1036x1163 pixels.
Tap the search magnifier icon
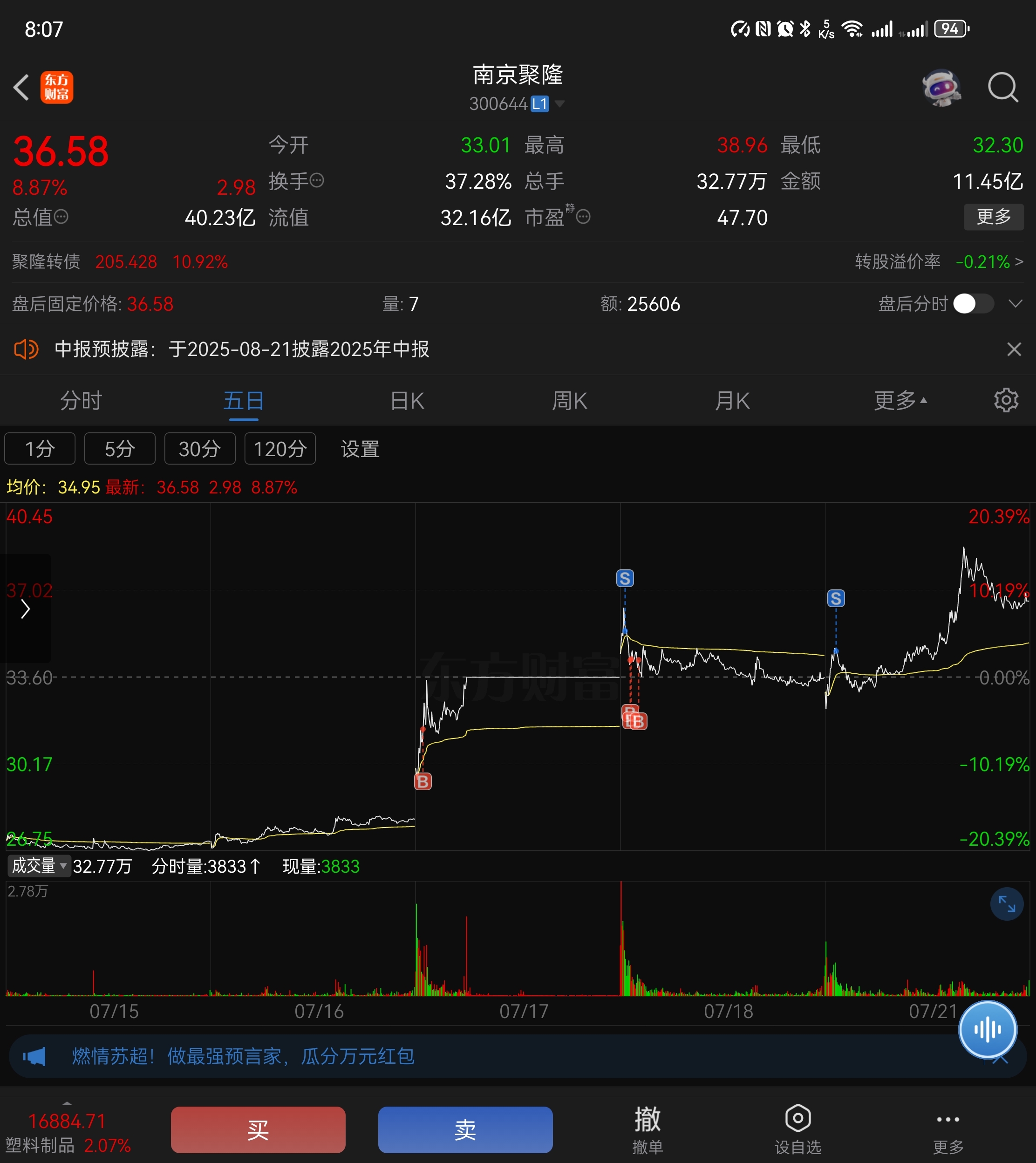(x=1002, y=88)
